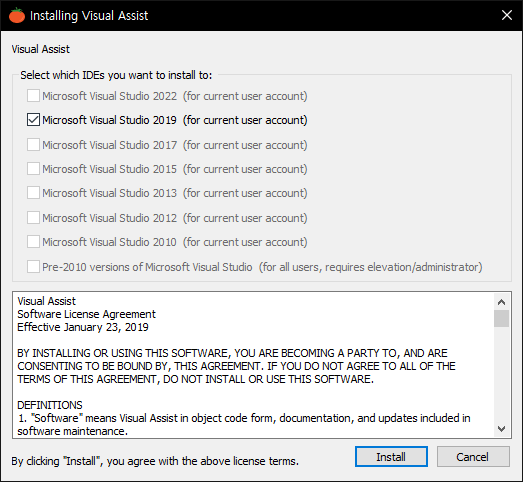Screen dimensions: 523x482
Task: Uncheck Microsoft Visual Studio 2019 checkbox
Action: click(x=33, y=120)
